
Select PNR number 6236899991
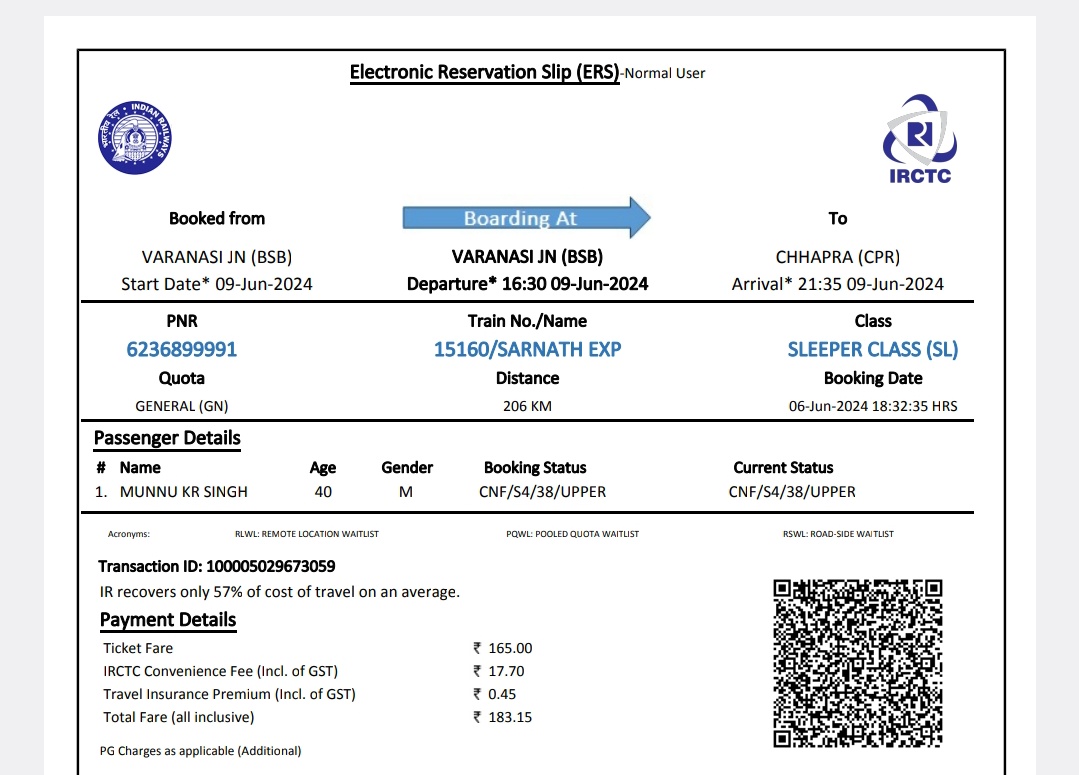pyautogui.click(x=182, y=350)
